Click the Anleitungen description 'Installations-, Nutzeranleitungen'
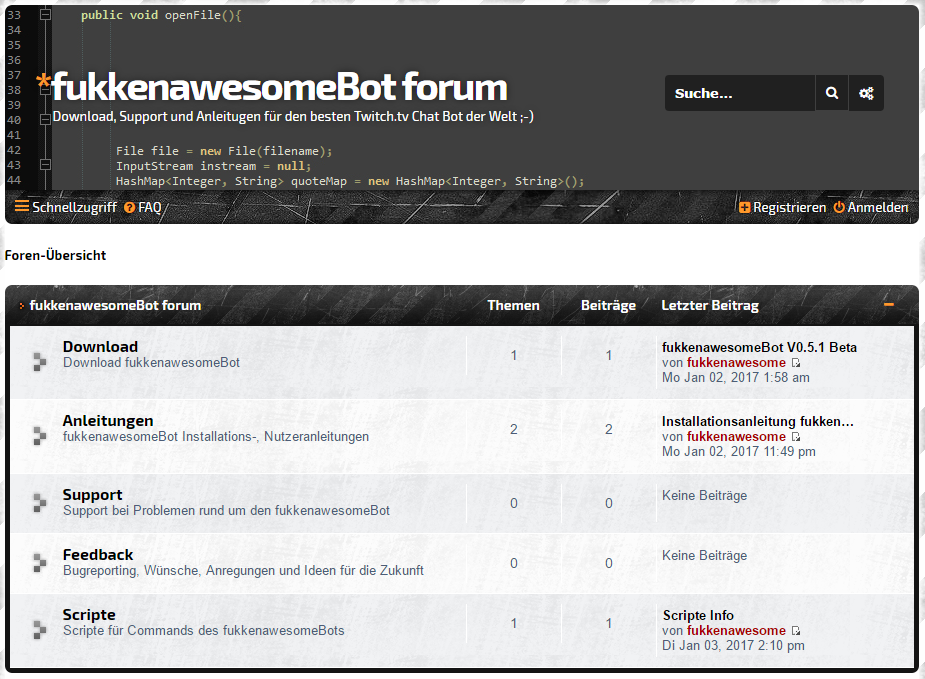925x679 pixels. (x=216, y=437)
